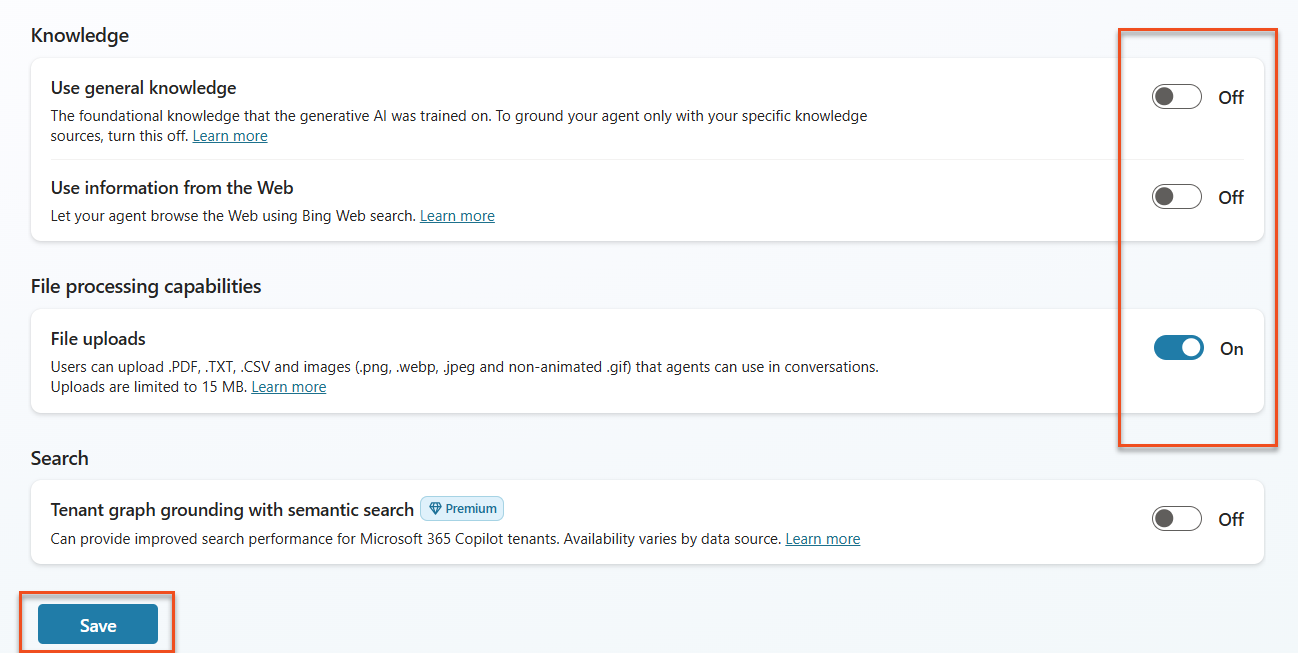Image resolution: width=1298 pixels, height=653 pixels.
Task: Open Learn more about tenant graph grounding
Action: [822, 538]
